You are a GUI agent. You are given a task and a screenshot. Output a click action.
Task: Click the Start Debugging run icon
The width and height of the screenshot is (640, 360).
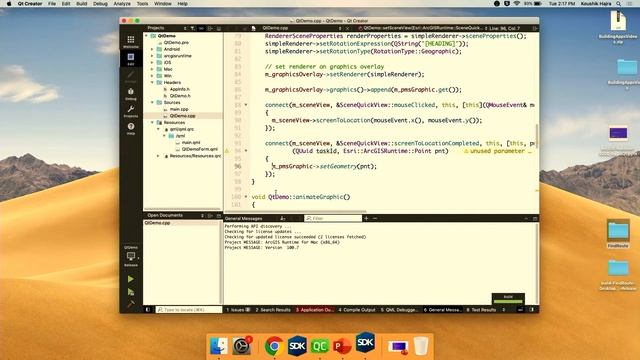[x=131, y=292]
